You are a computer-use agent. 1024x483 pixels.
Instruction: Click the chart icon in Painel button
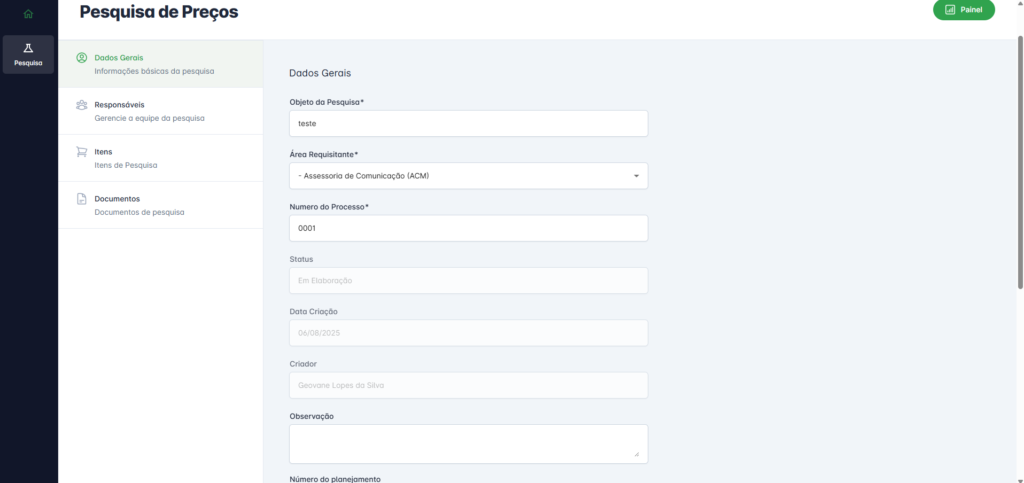pyautogui.click(x=950, y=10)
